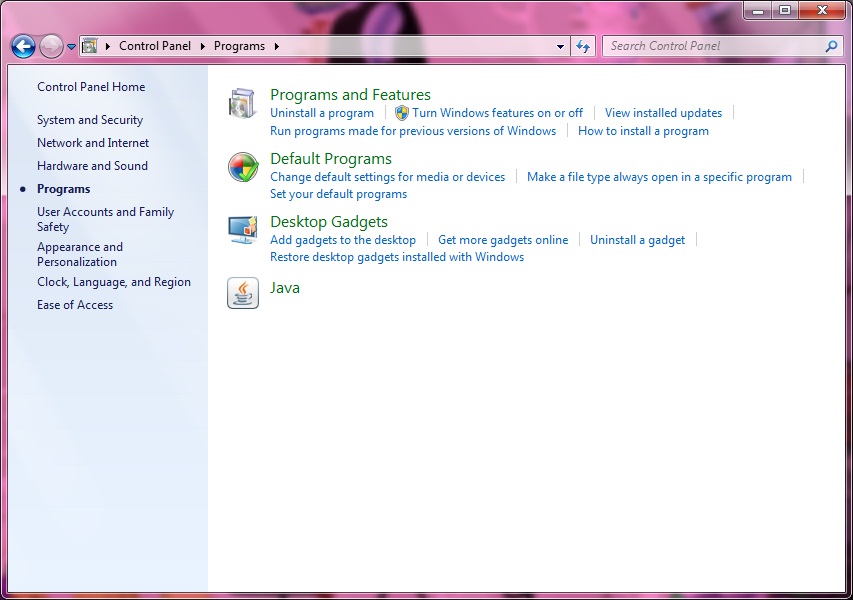The image size is (853, 600).
Task: Maximize the Control Panel window
Action: (x=785, y=10)
